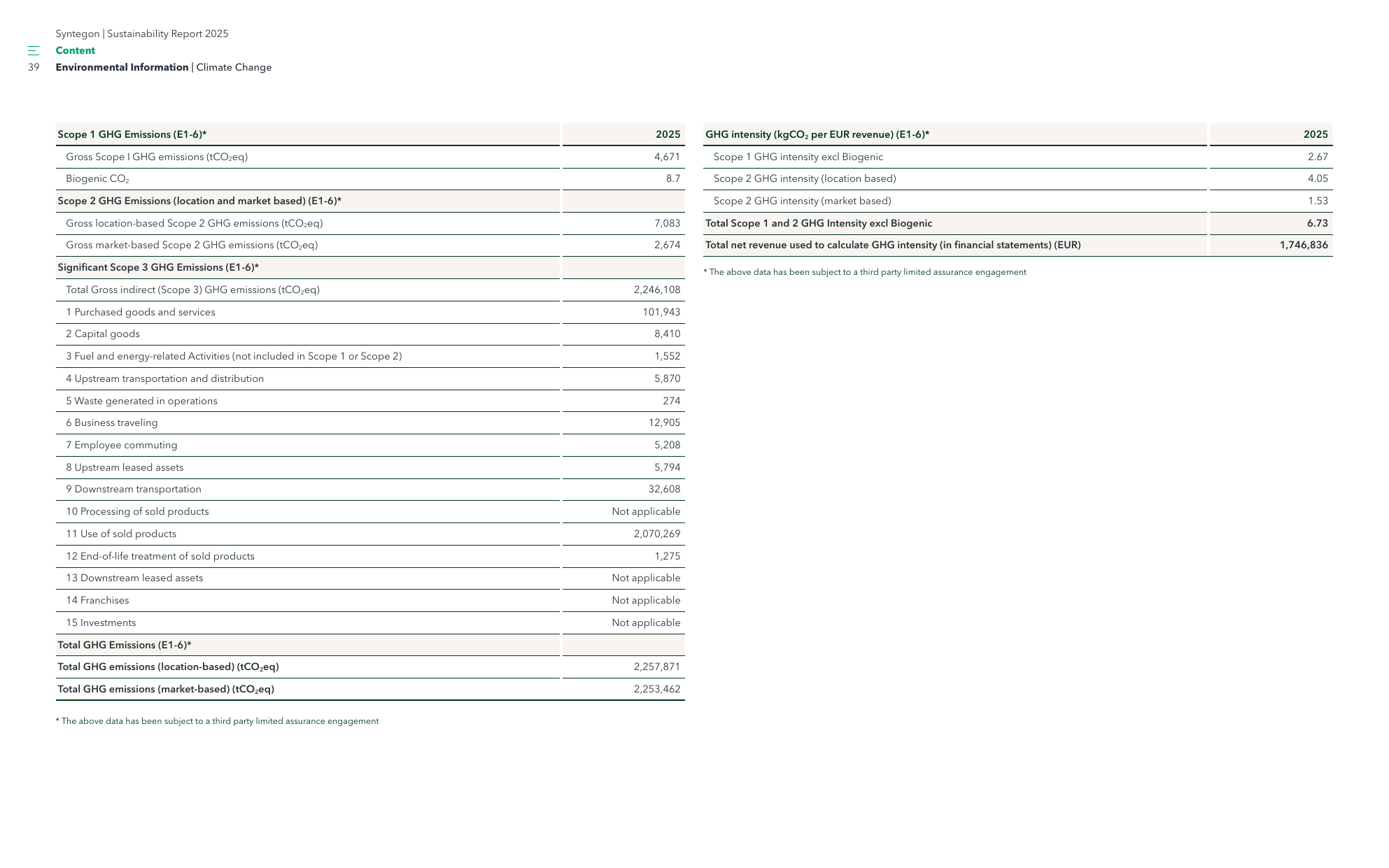Select 'GHG intensity (kgCO2 per EUR revenue)' heading
The image size is (1389, 868).
click(x=817, y=134)
